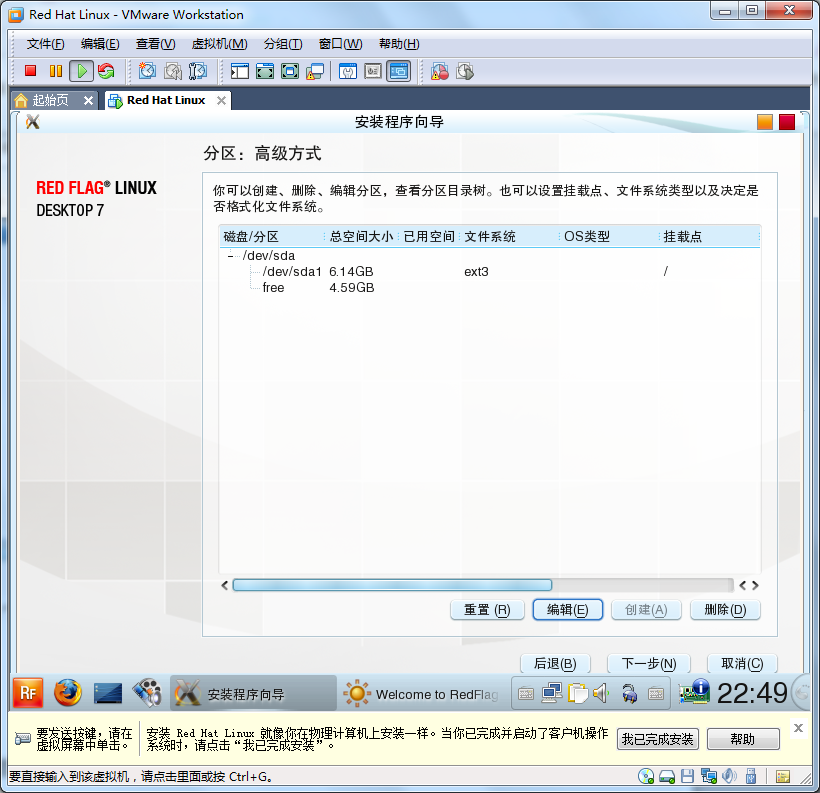Click the speaker volume icon in guest tray

tap(601, 694)
